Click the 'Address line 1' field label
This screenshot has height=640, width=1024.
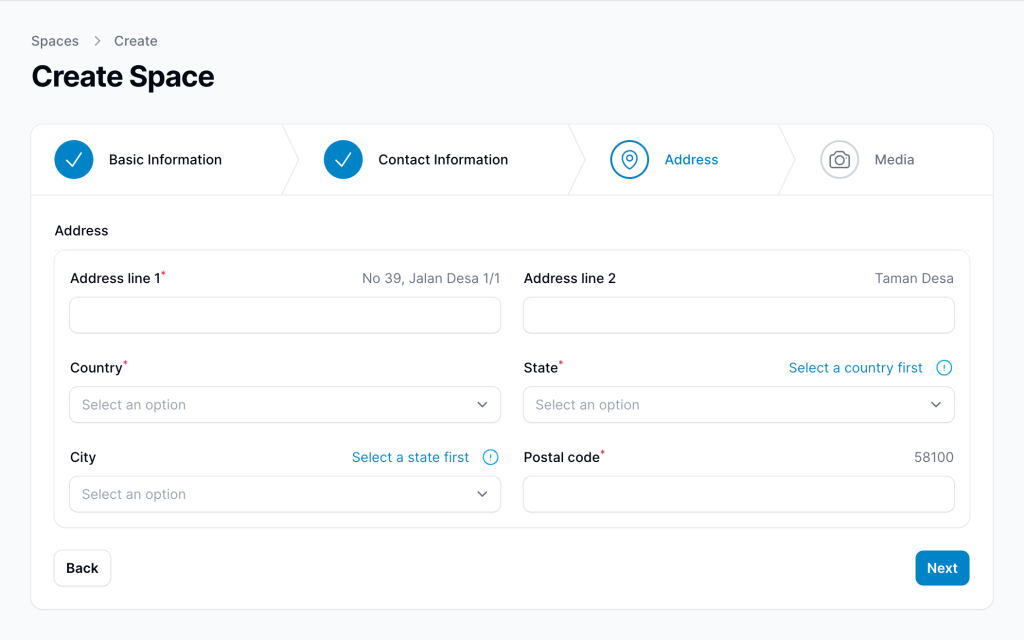pyautogui.click(x=115, y=278)
